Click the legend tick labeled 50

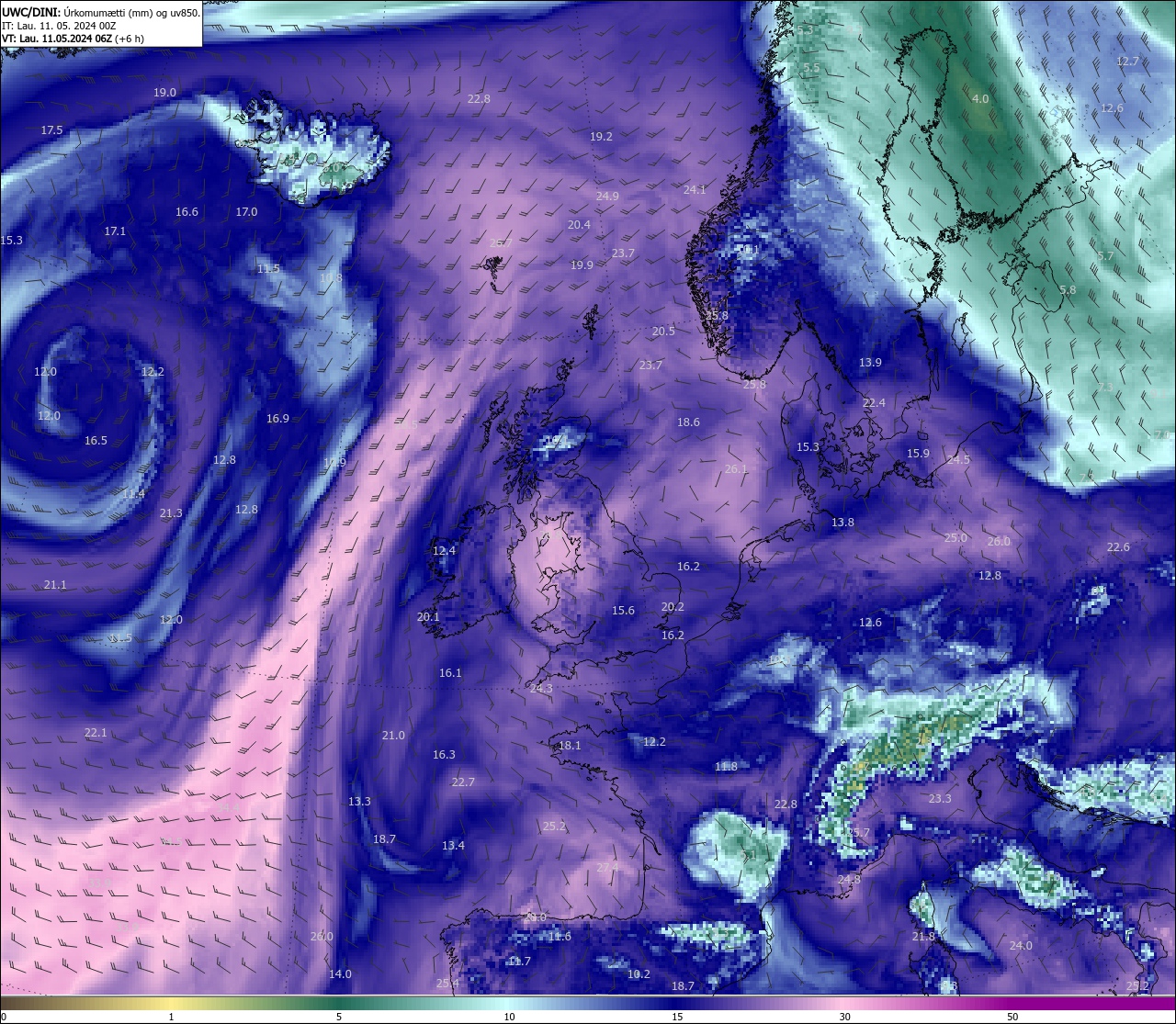1012,1017
